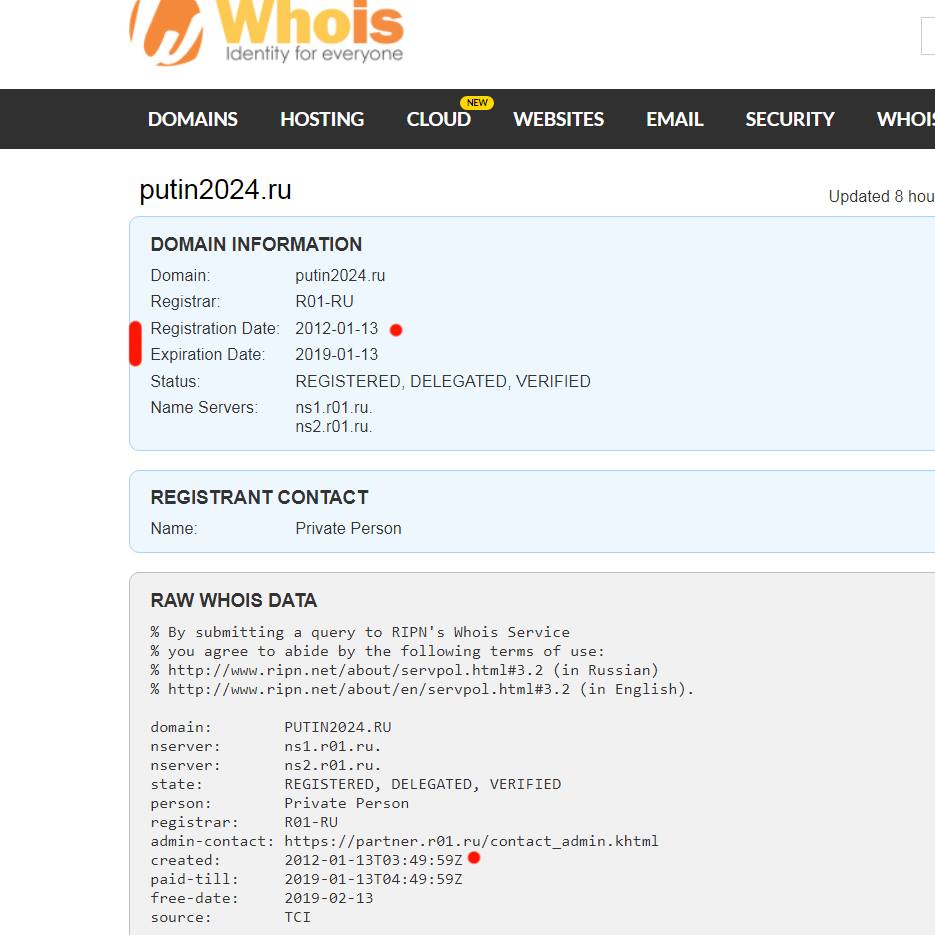Viewport: 935px width, 935px height.
Task: Click the DOMAIN INFORMATION heading
Action: click(256, 244)
